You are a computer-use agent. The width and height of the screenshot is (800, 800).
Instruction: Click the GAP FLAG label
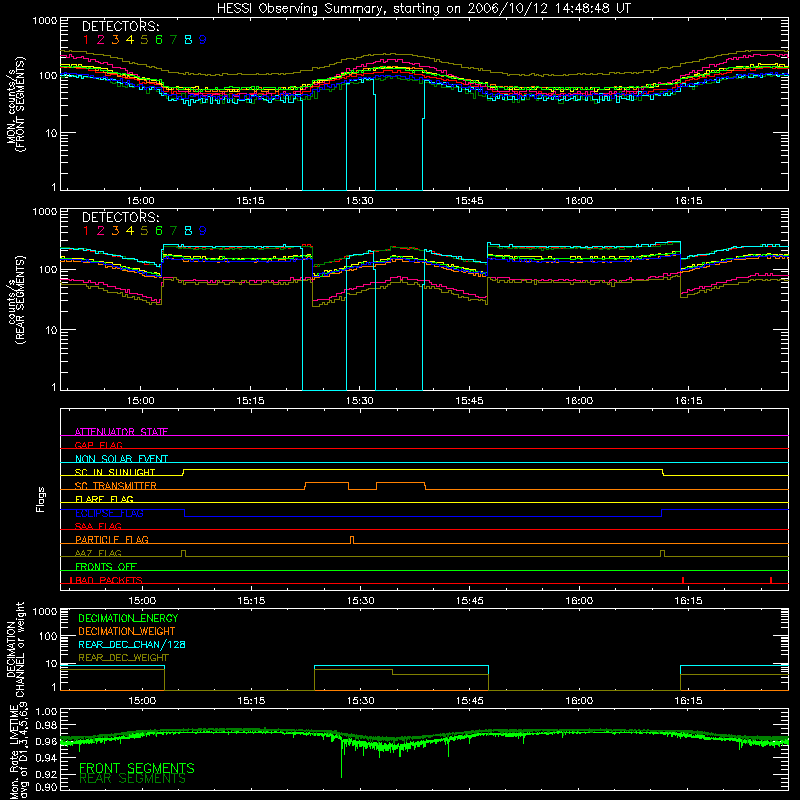98,445
